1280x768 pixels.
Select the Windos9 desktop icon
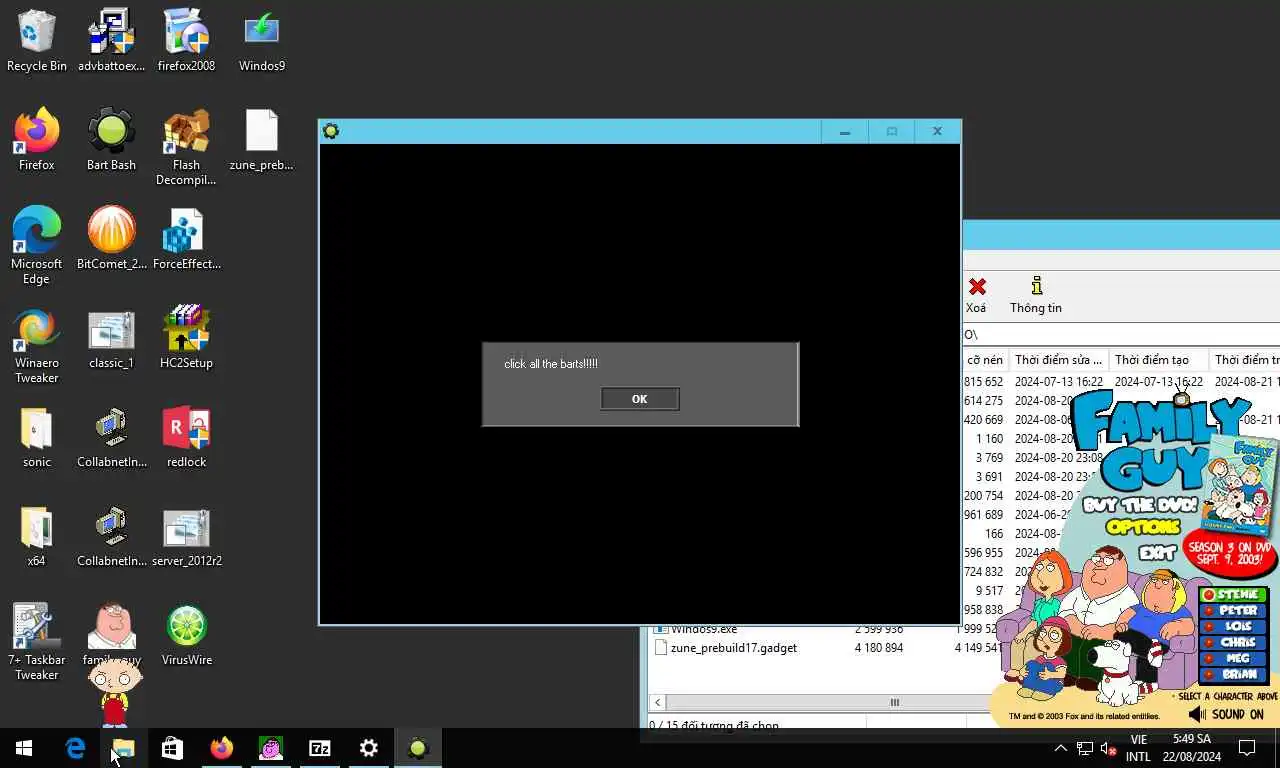pos(262,42)
